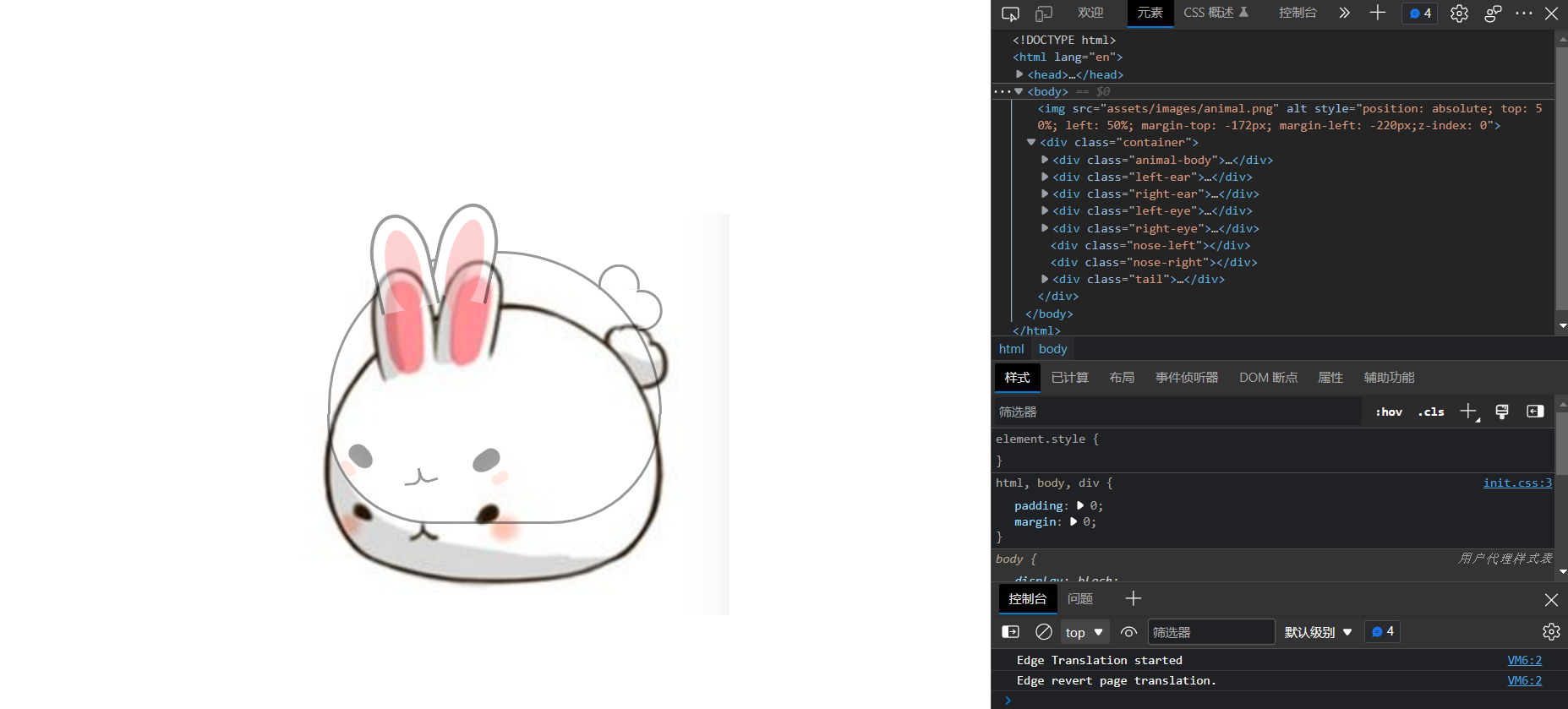Expand the tail div

coord(1045,279)
